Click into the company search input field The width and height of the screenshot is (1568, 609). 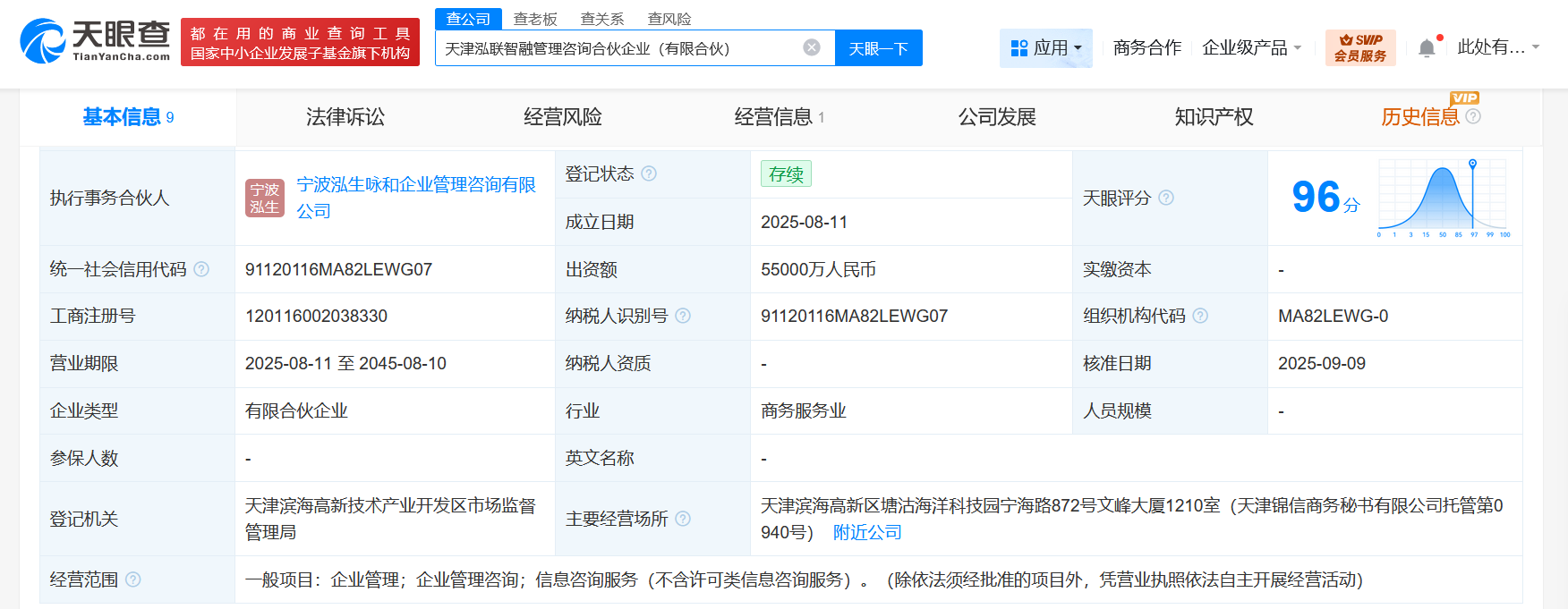click(x=618, y=48)
